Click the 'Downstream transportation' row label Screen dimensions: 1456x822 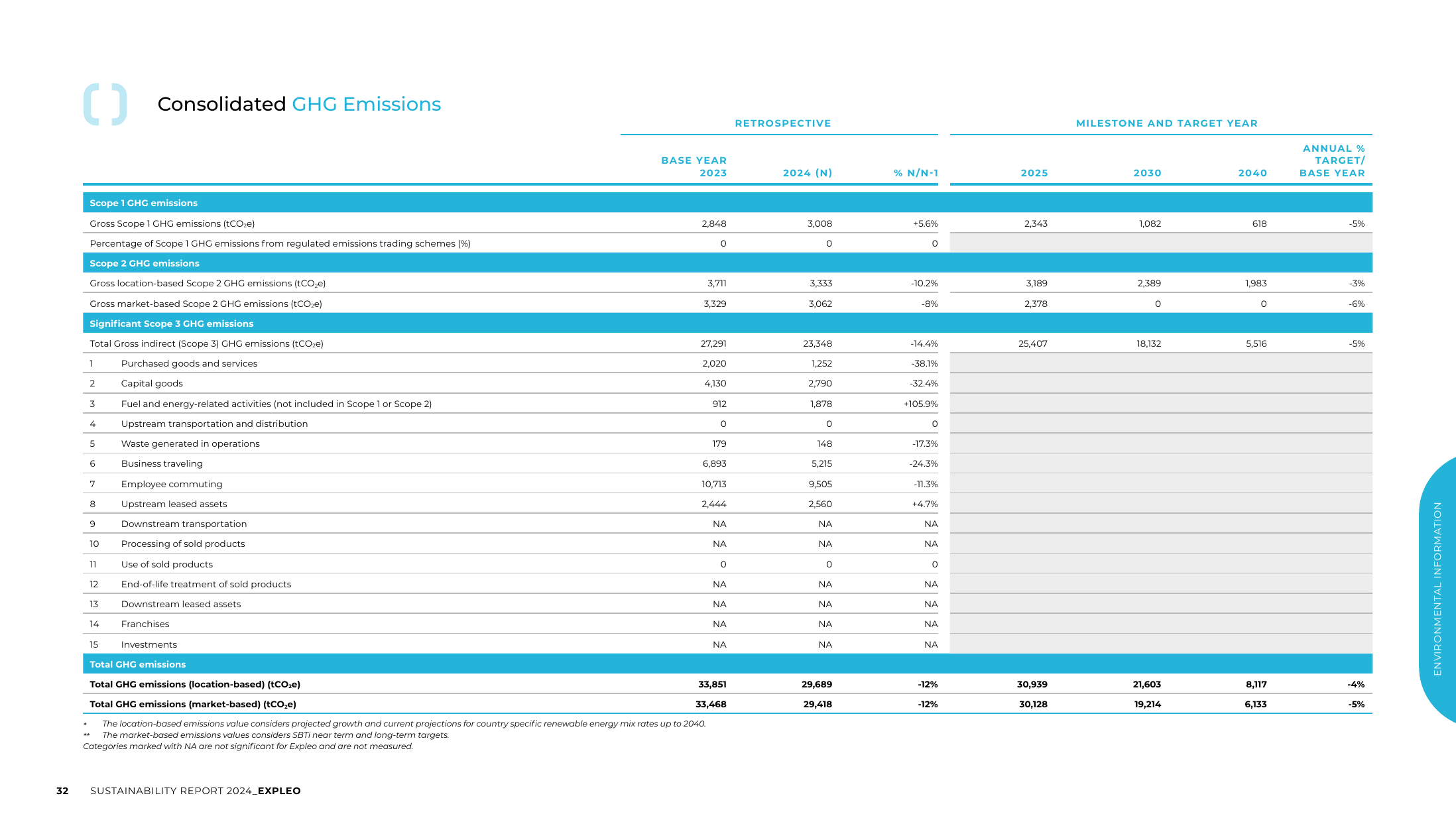pyautogui.click(x=184, y=524)
